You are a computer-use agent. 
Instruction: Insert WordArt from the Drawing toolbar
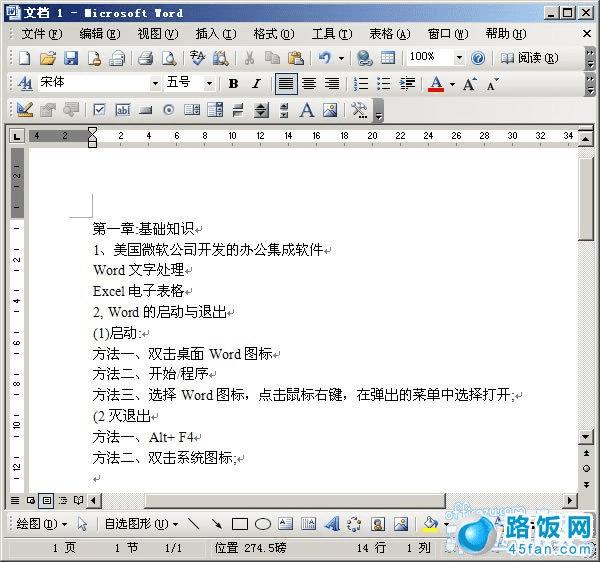tap(332, 524)
